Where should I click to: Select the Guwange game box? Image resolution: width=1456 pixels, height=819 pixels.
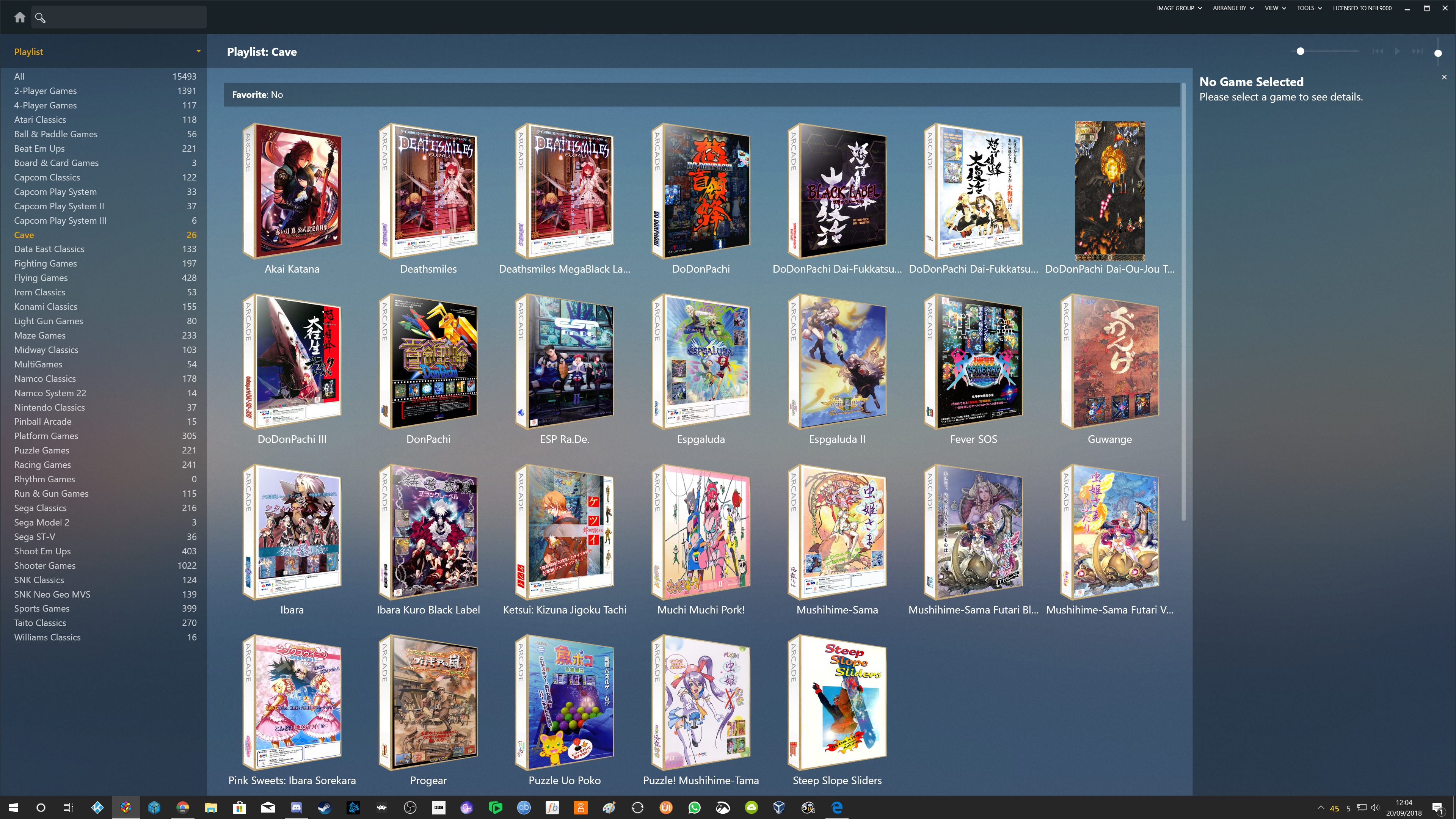(1109, 362)
